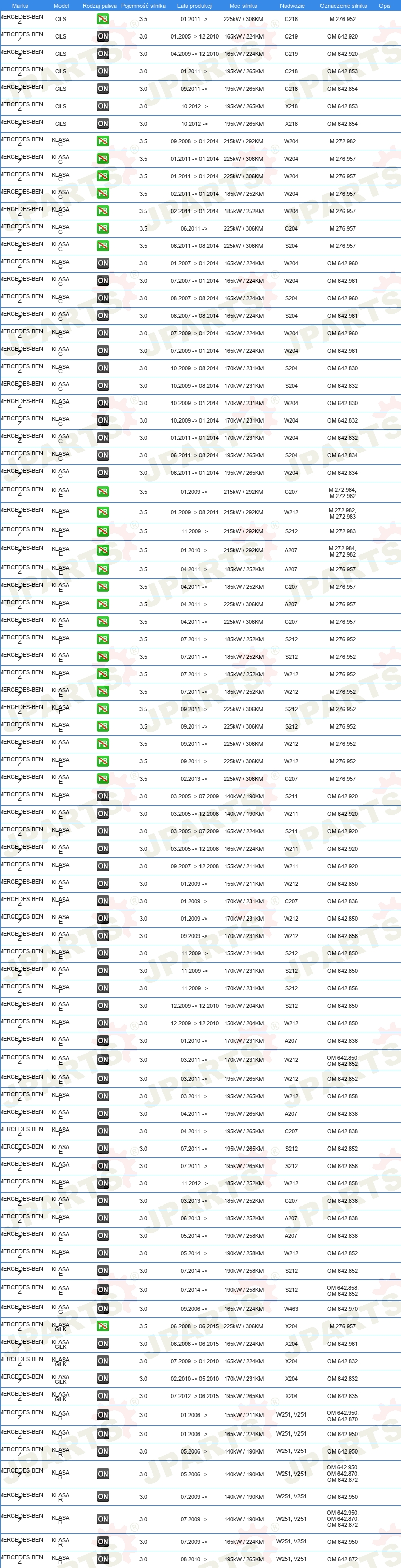
Task: Click the Model column header
Action: coord(61,6)
